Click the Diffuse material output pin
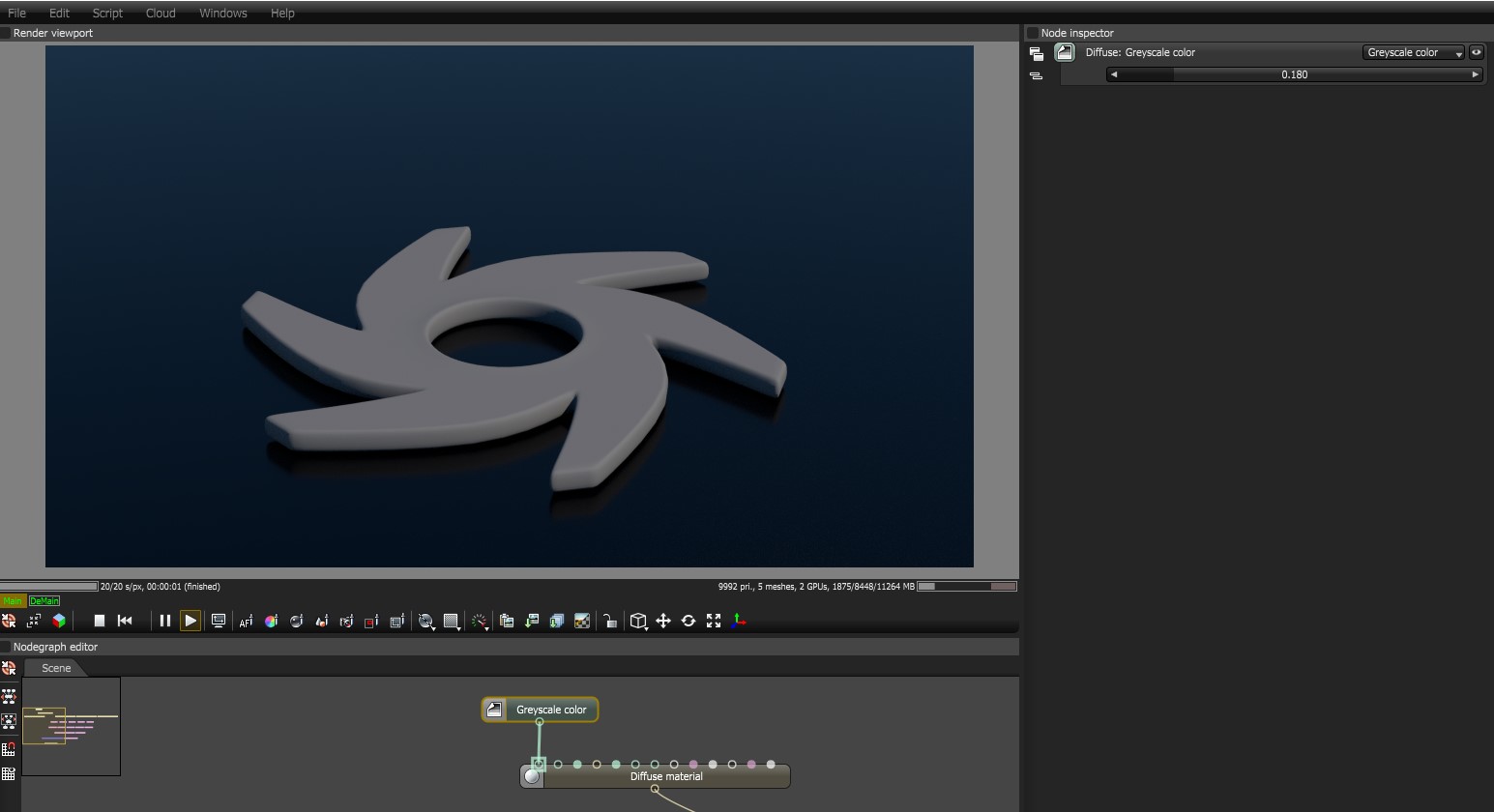 pos(655,790)
